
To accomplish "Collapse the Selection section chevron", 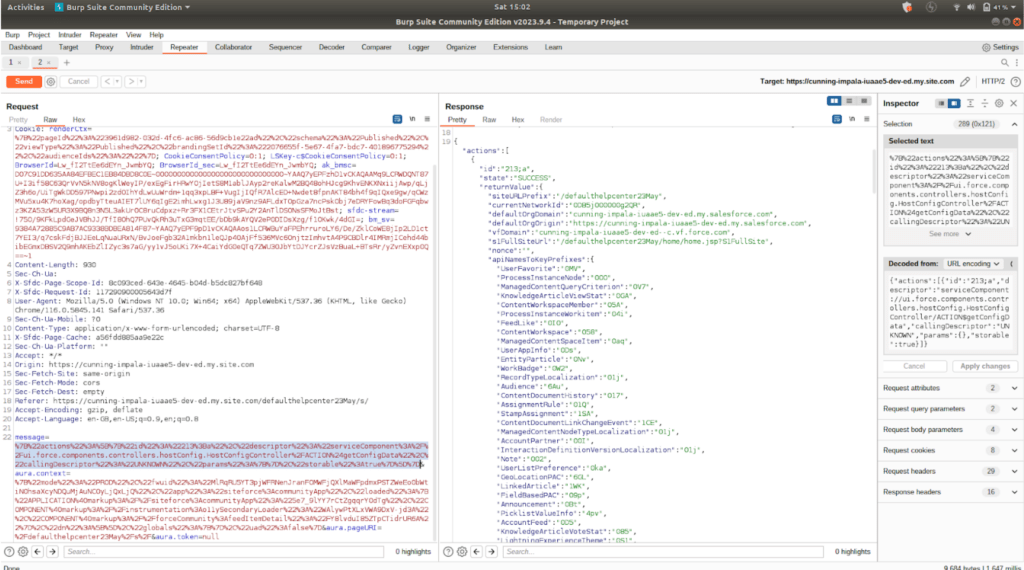I will 1014,124.
